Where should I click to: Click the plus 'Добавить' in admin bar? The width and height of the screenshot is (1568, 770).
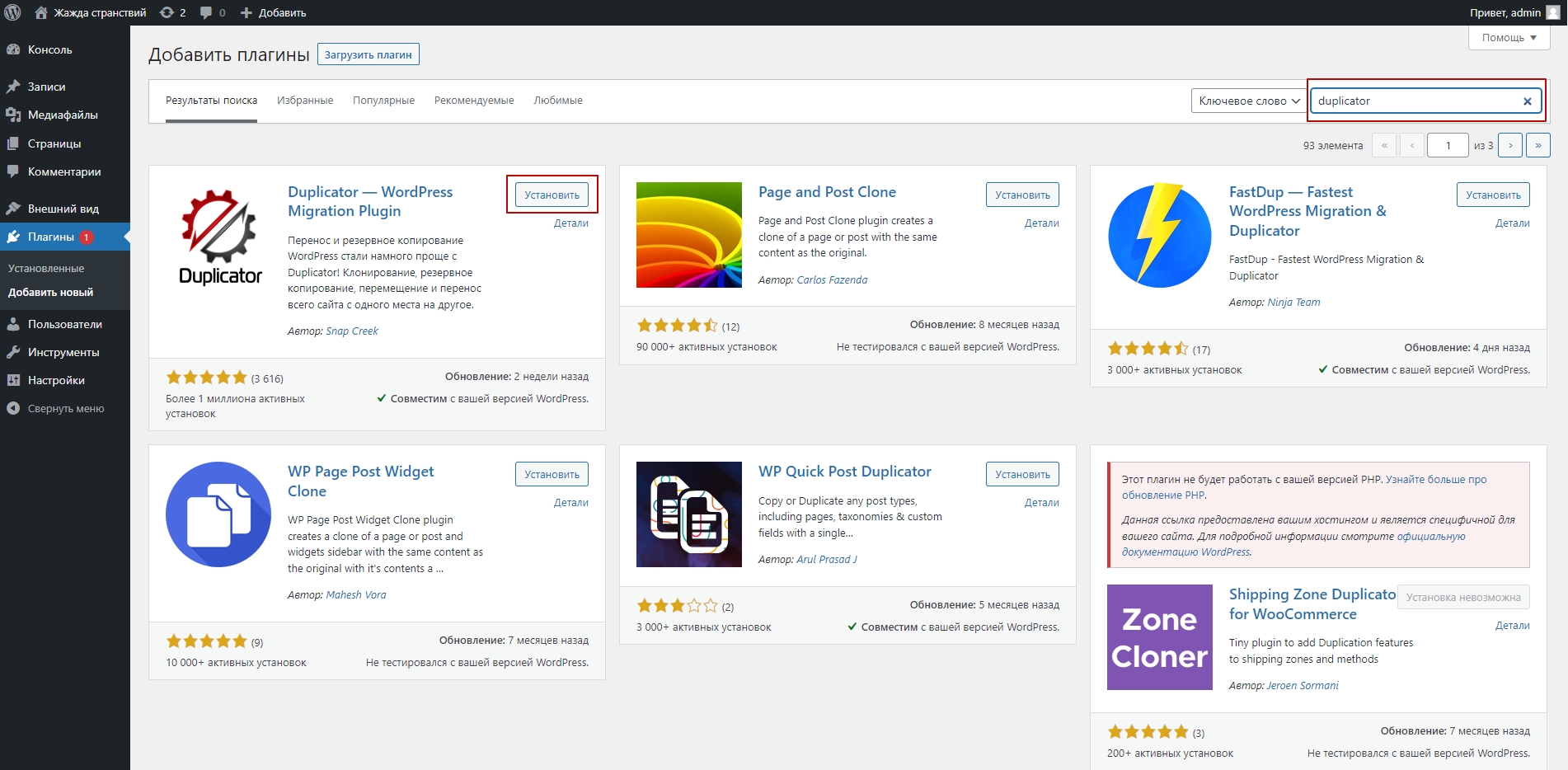273,12
